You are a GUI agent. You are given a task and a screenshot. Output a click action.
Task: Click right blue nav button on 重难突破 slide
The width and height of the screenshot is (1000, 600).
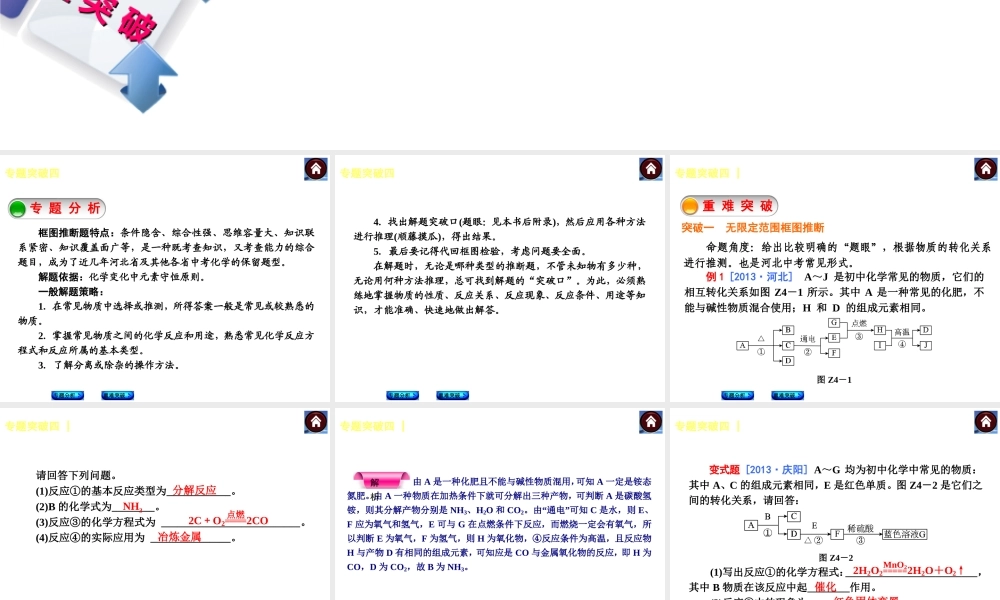(787, 395)
